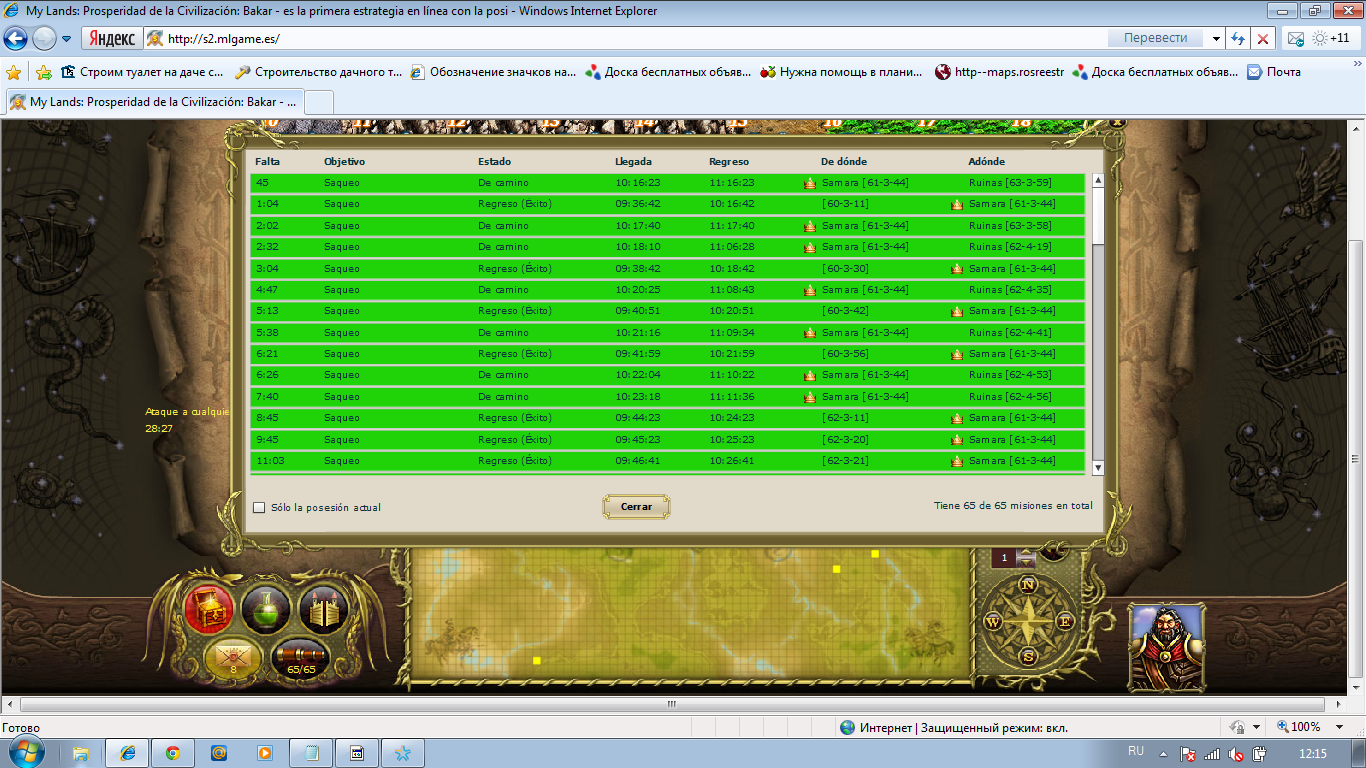This screenshot has width=1366, height=768.
Task: Click the crown icon in the [60-3-11] row
Action: [x=957, y=204]
